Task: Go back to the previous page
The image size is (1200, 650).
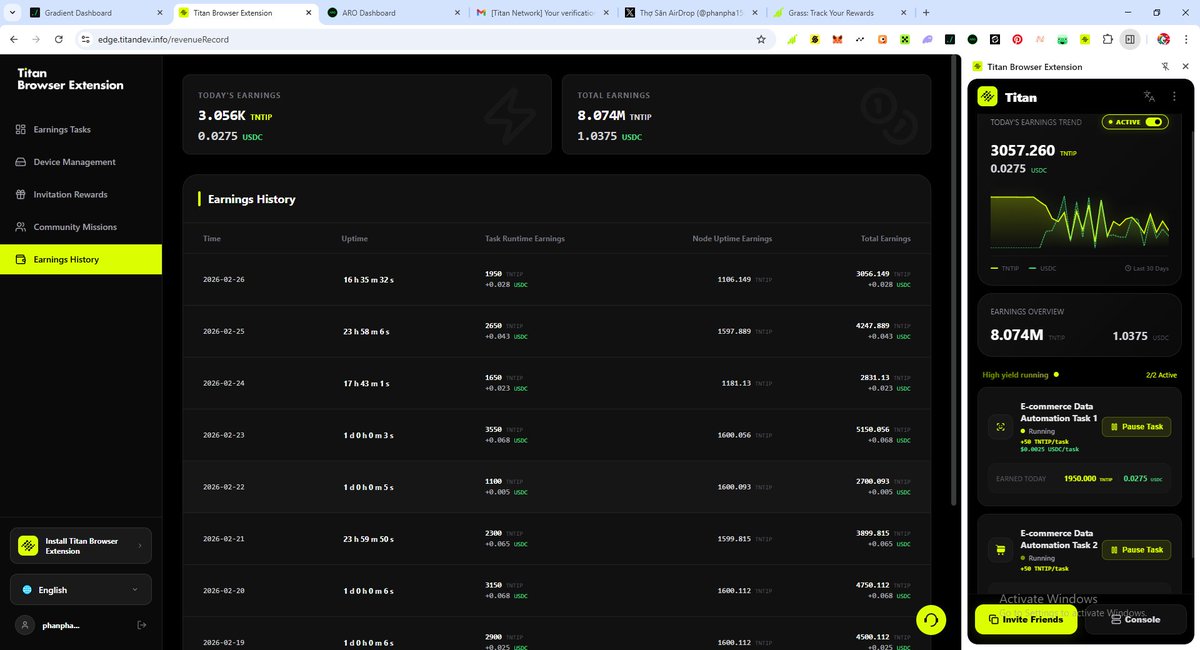Action: coord(14,39)
